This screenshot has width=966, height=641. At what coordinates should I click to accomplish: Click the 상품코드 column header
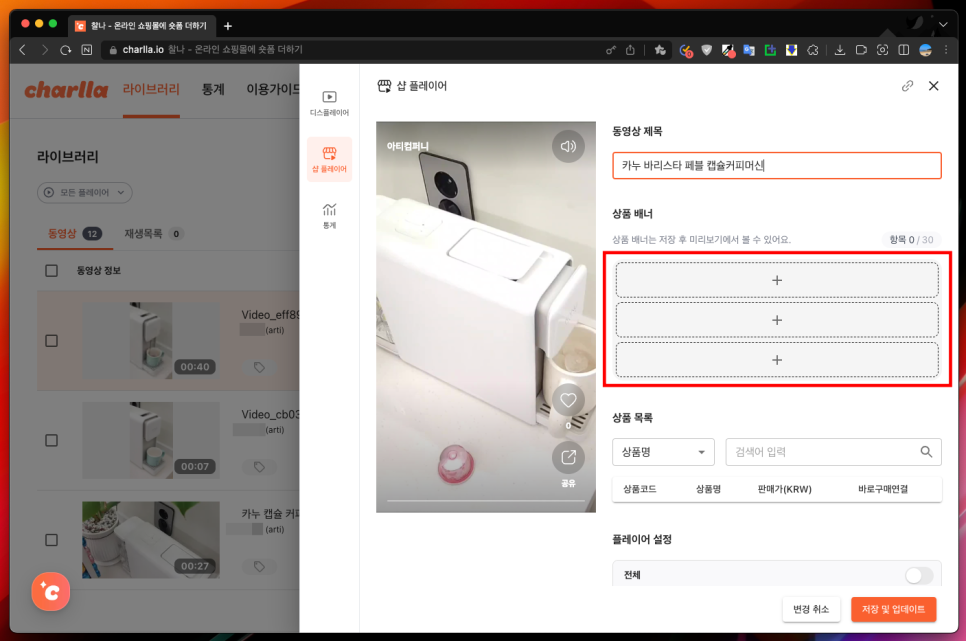(639, 489)
